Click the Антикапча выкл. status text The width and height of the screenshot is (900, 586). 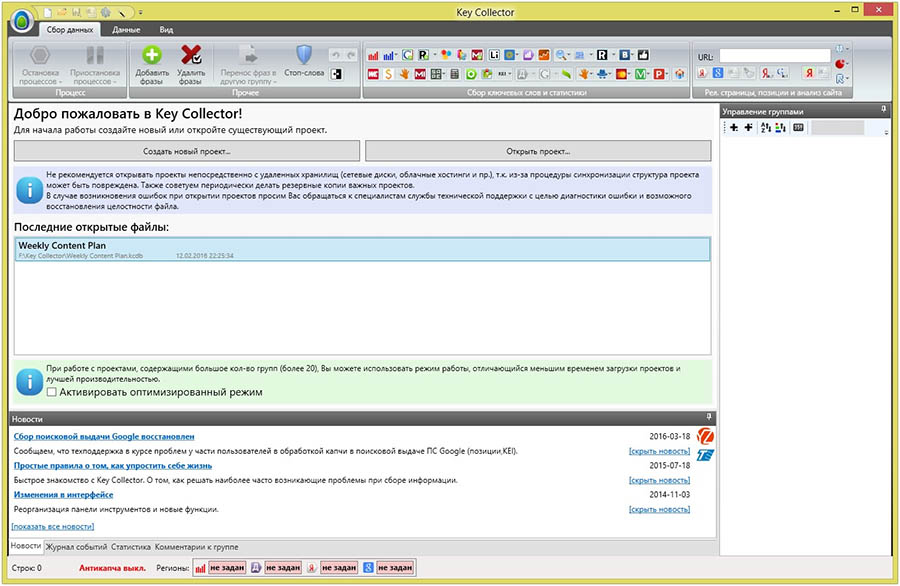(x=112, y=568)
